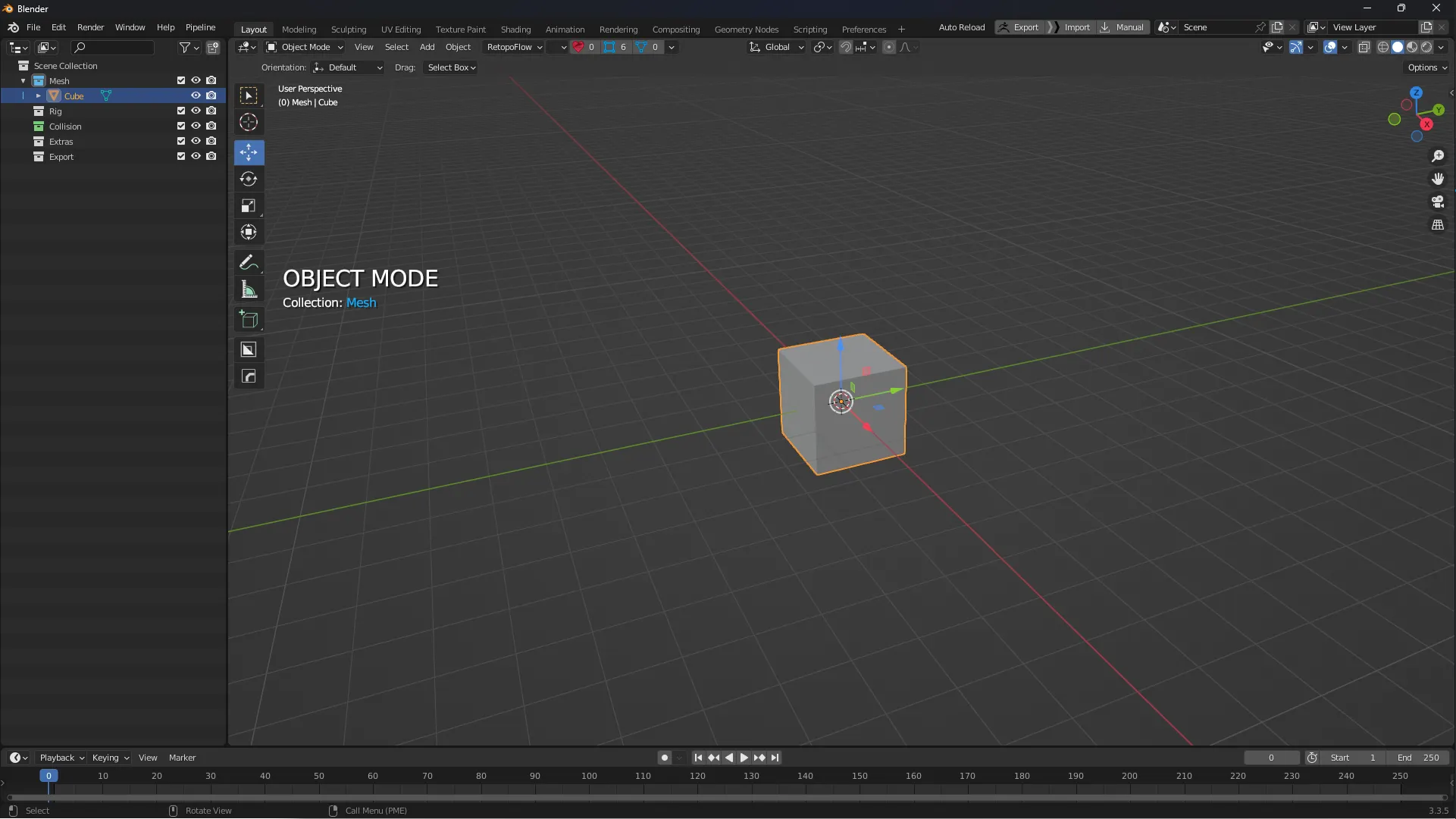
Task: Open the Select Box drag dropdown
Action: click(452, 67)
